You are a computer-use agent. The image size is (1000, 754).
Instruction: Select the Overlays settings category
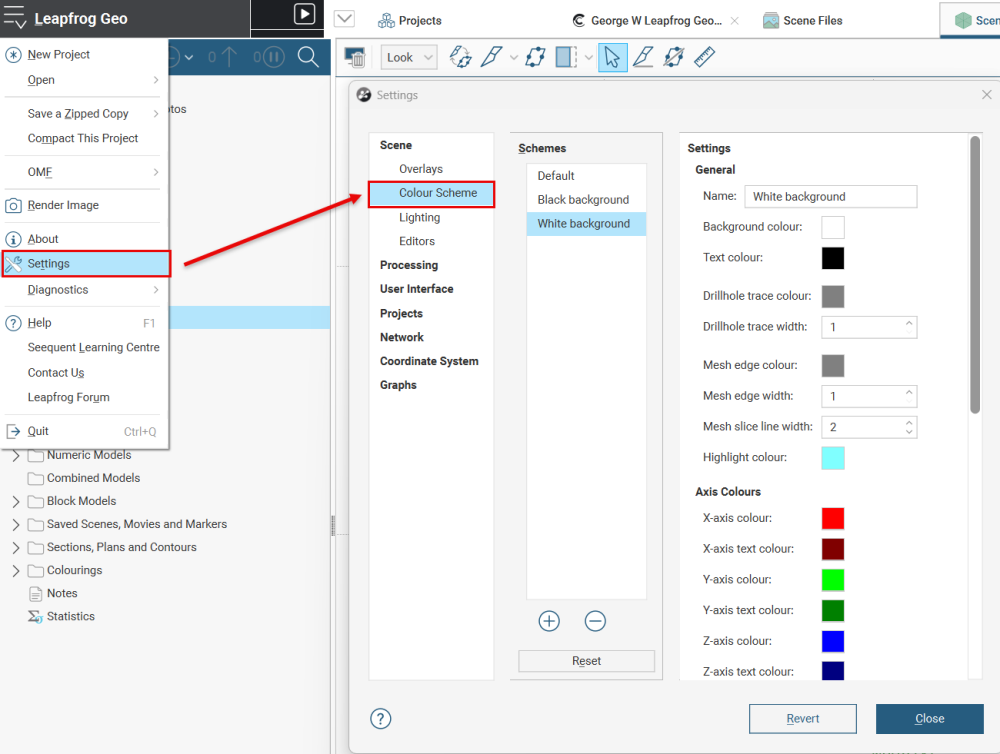[x=421, y=169]
